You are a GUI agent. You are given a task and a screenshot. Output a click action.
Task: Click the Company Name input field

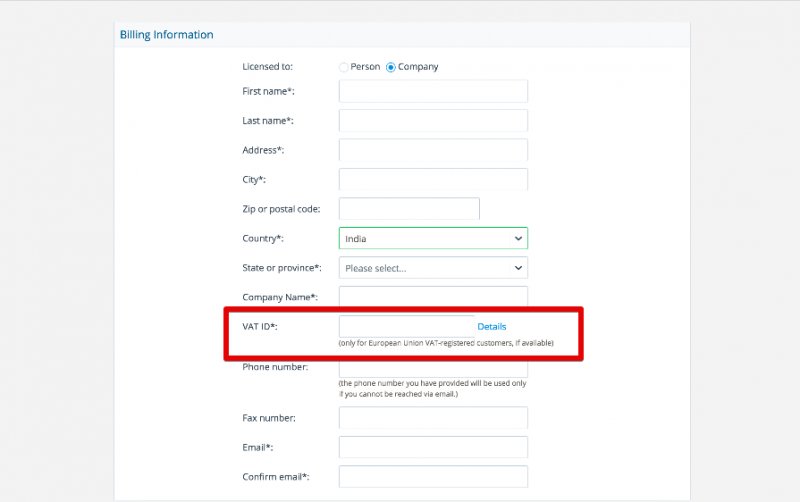click(x=433, y=296)
